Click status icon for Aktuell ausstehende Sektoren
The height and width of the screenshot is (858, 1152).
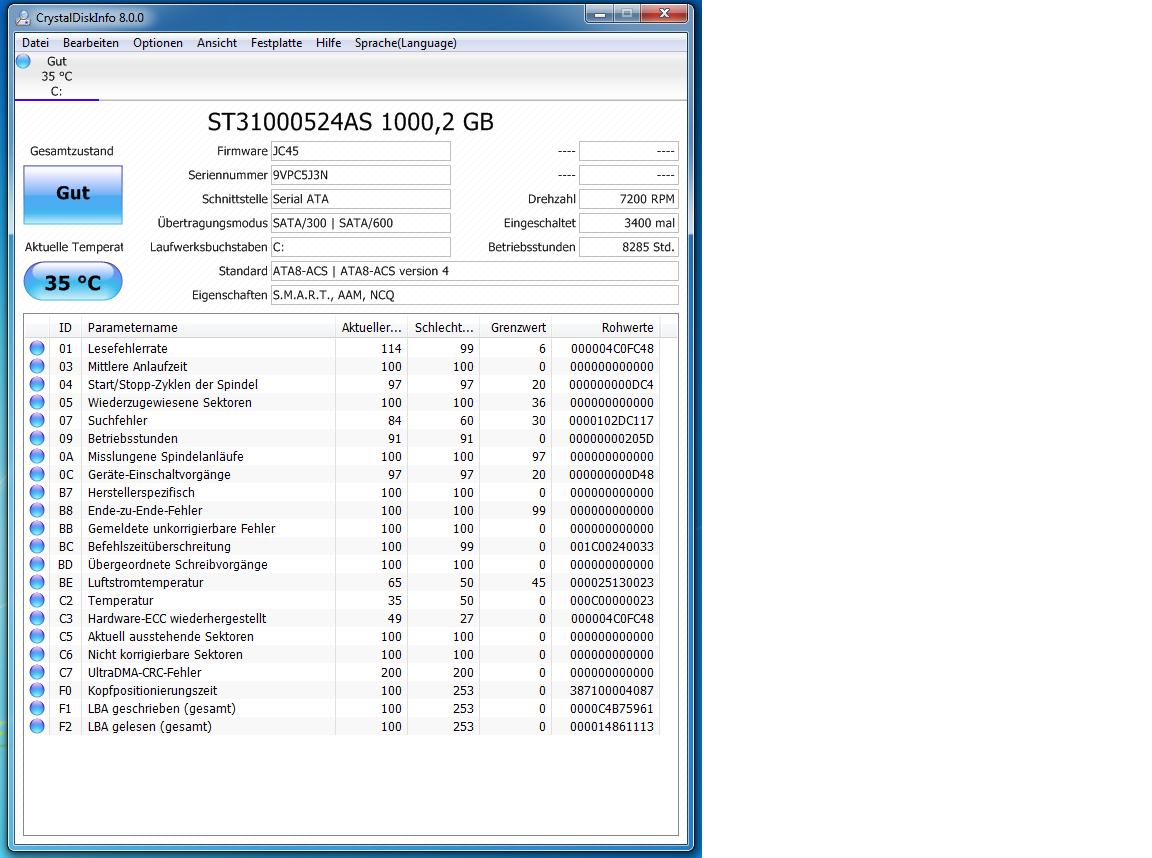tap(37, 636)
